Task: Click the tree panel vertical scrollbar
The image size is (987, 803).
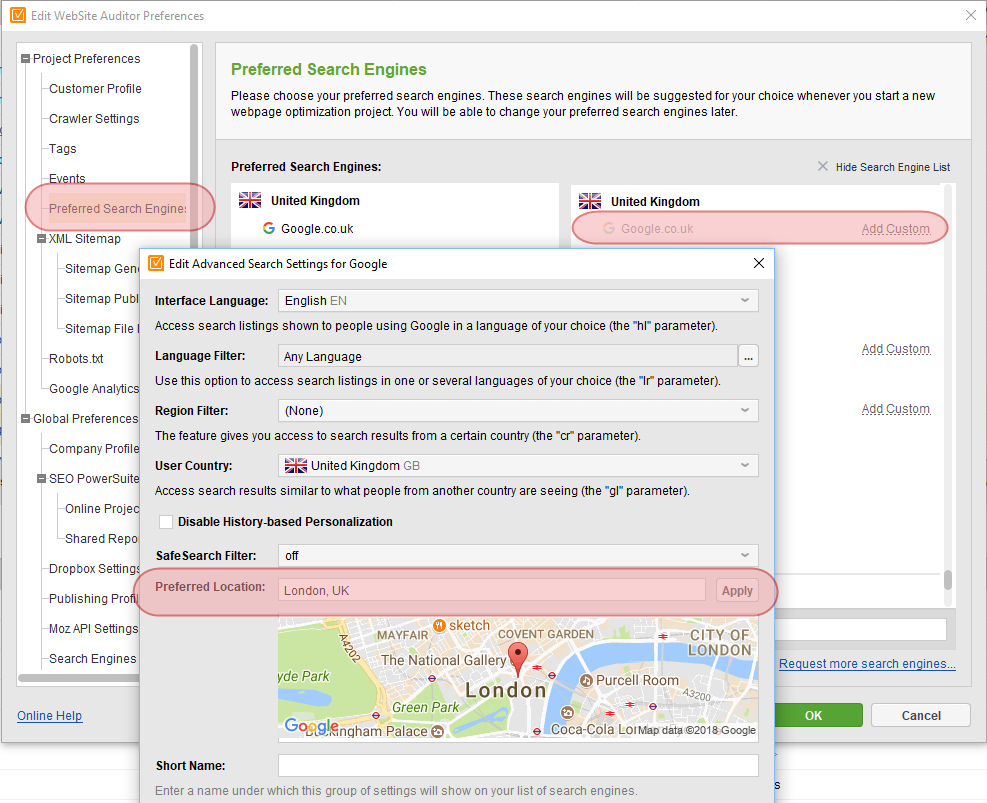Action: pos(194,145)
